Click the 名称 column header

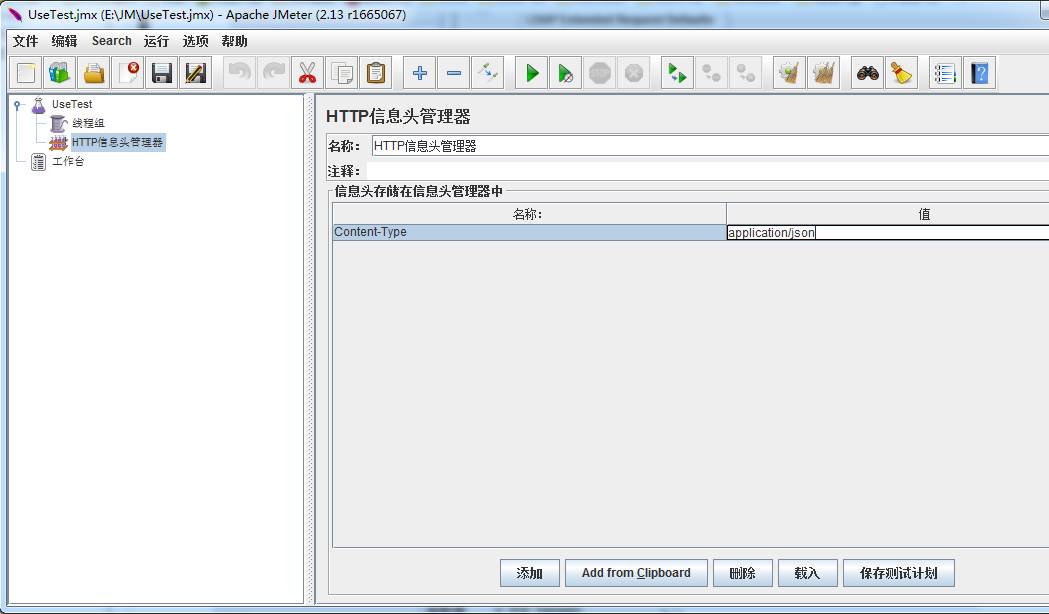click(x=529, y=214)
